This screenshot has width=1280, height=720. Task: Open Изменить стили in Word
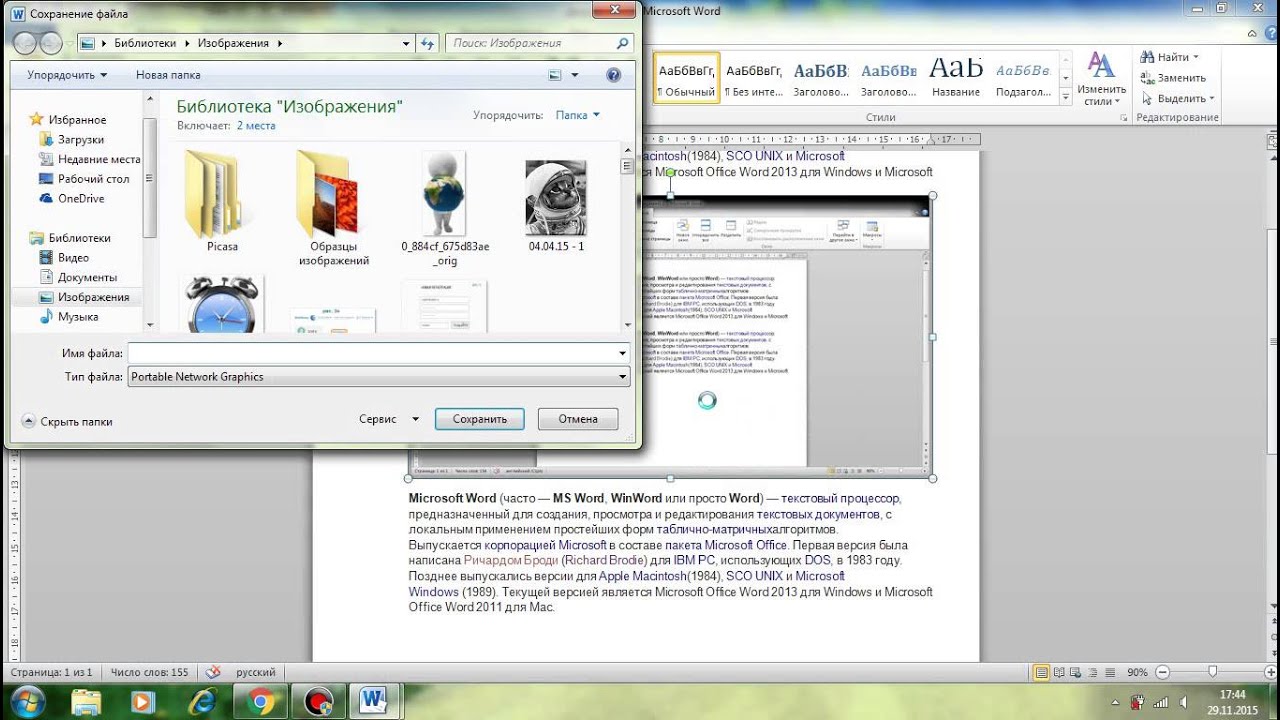coord(1102,79)
